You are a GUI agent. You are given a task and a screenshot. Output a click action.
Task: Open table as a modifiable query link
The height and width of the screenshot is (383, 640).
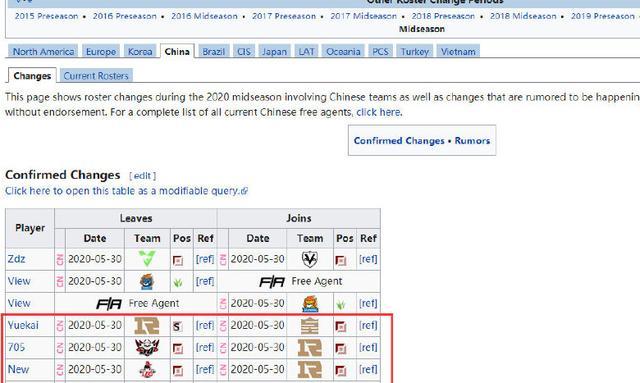tap(126, 191)
